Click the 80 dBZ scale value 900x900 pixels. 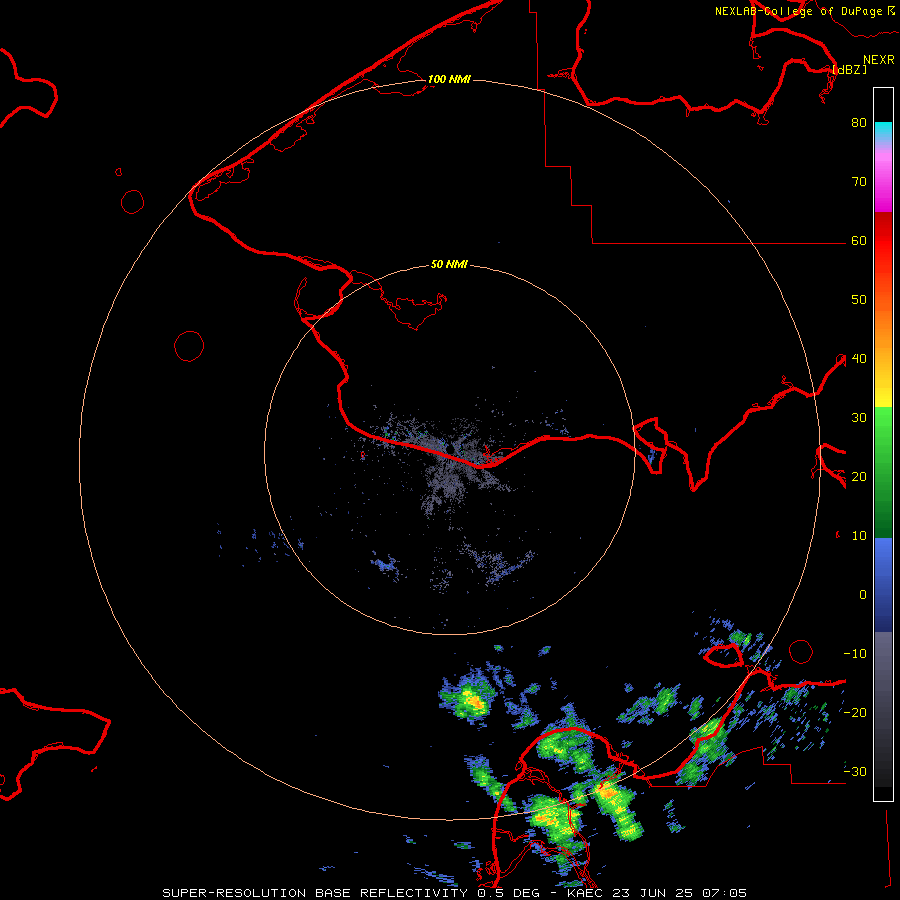click(859, 122)
